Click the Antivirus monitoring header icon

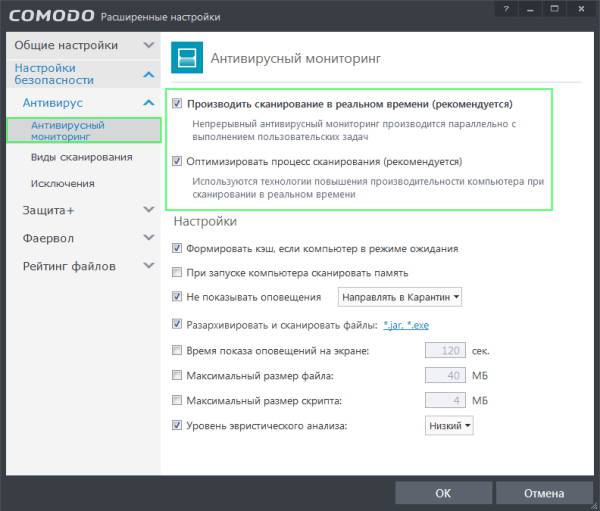coord(187,57)
